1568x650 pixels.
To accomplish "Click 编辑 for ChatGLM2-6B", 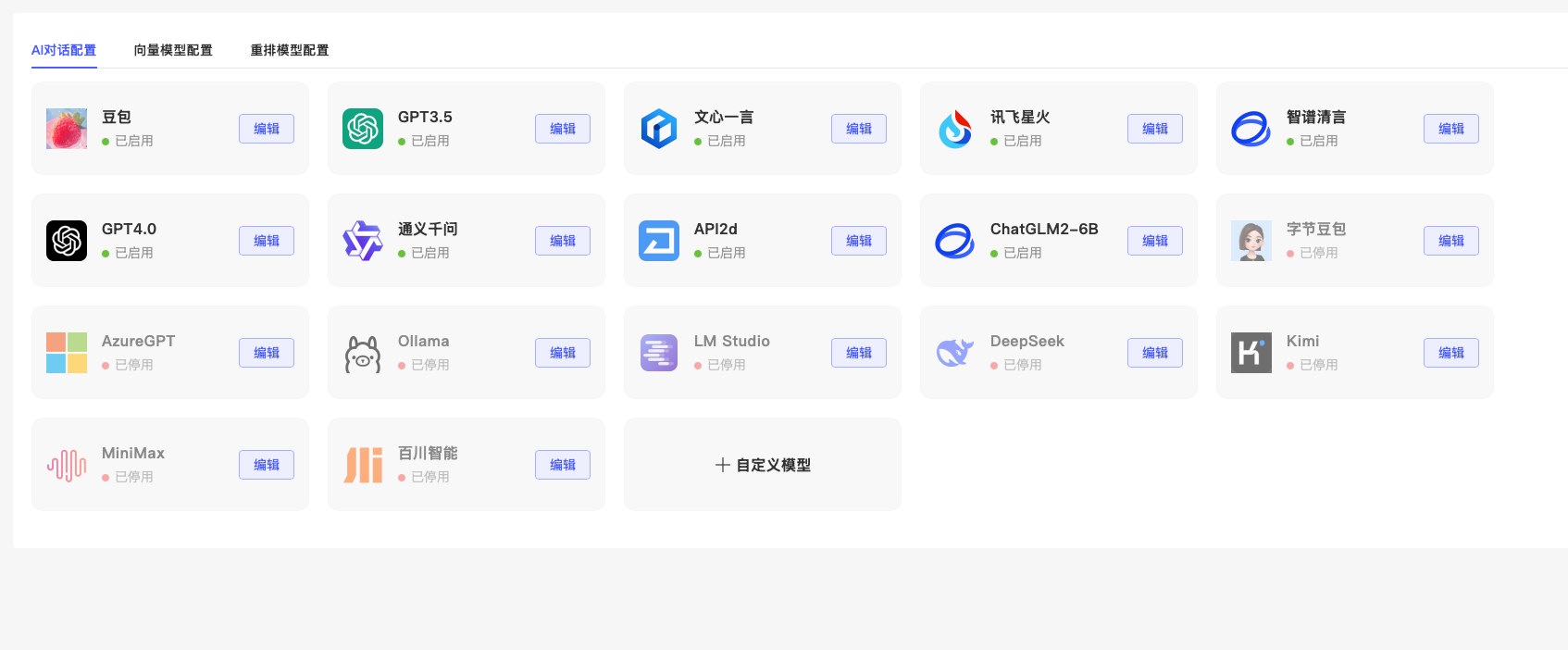I will point(1155,241).
